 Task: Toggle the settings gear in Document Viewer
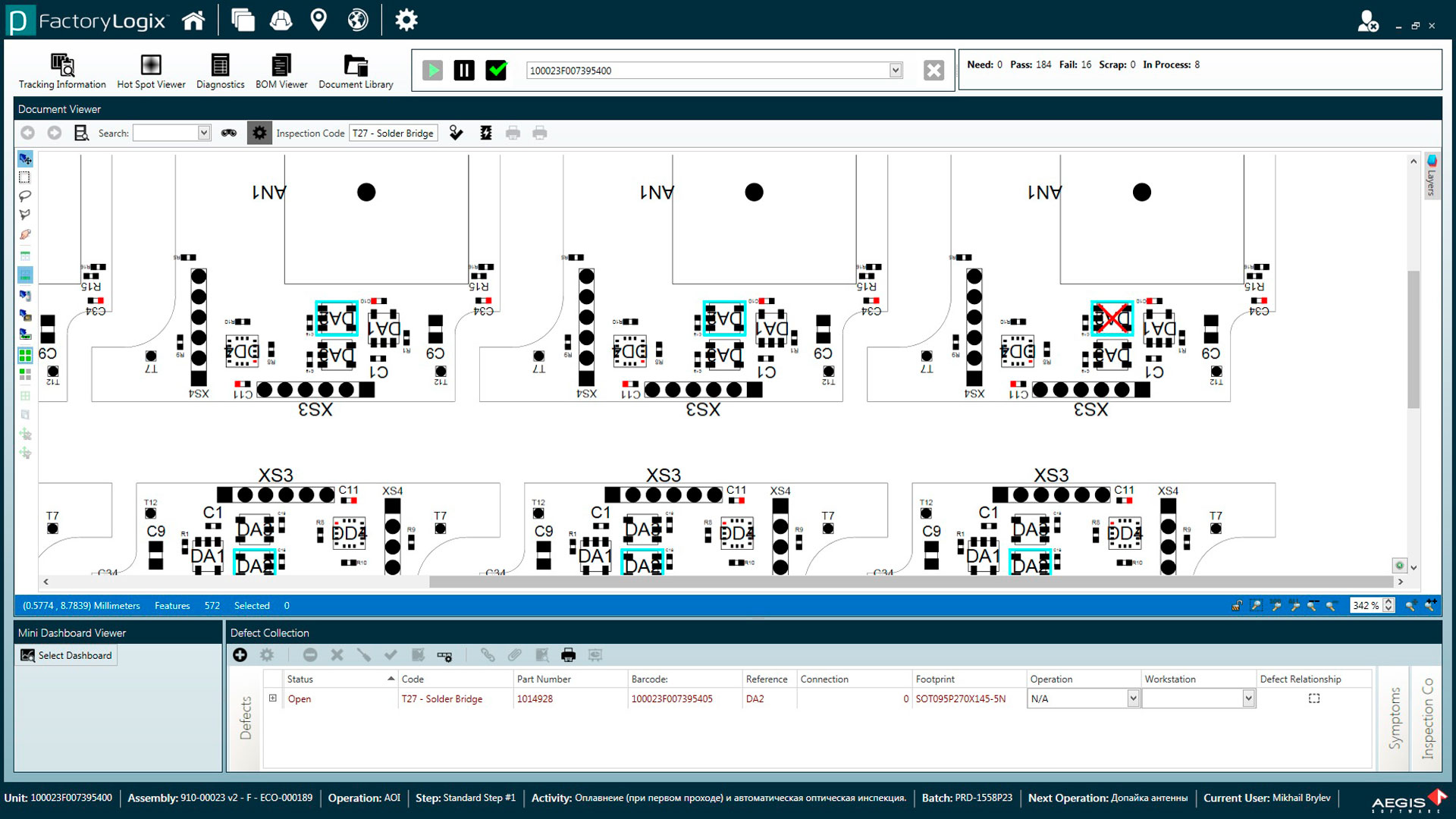pyautogui.click(x=259, y=133)
